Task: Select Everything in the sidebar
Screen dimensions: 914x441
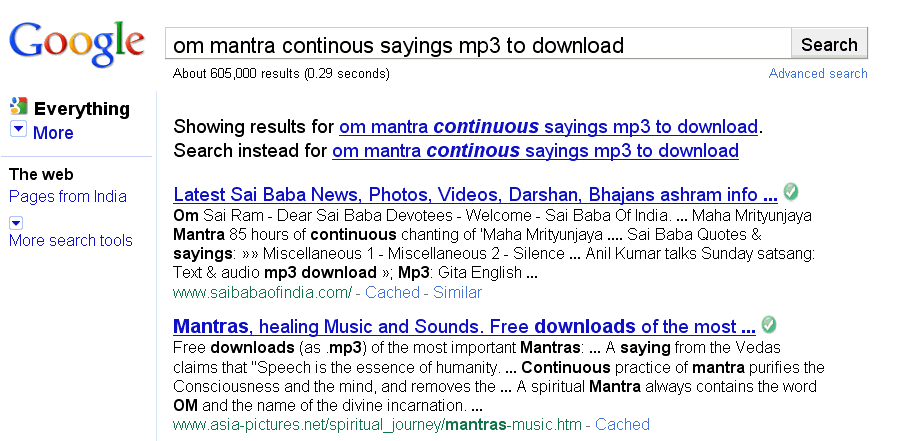Action: 82,108
